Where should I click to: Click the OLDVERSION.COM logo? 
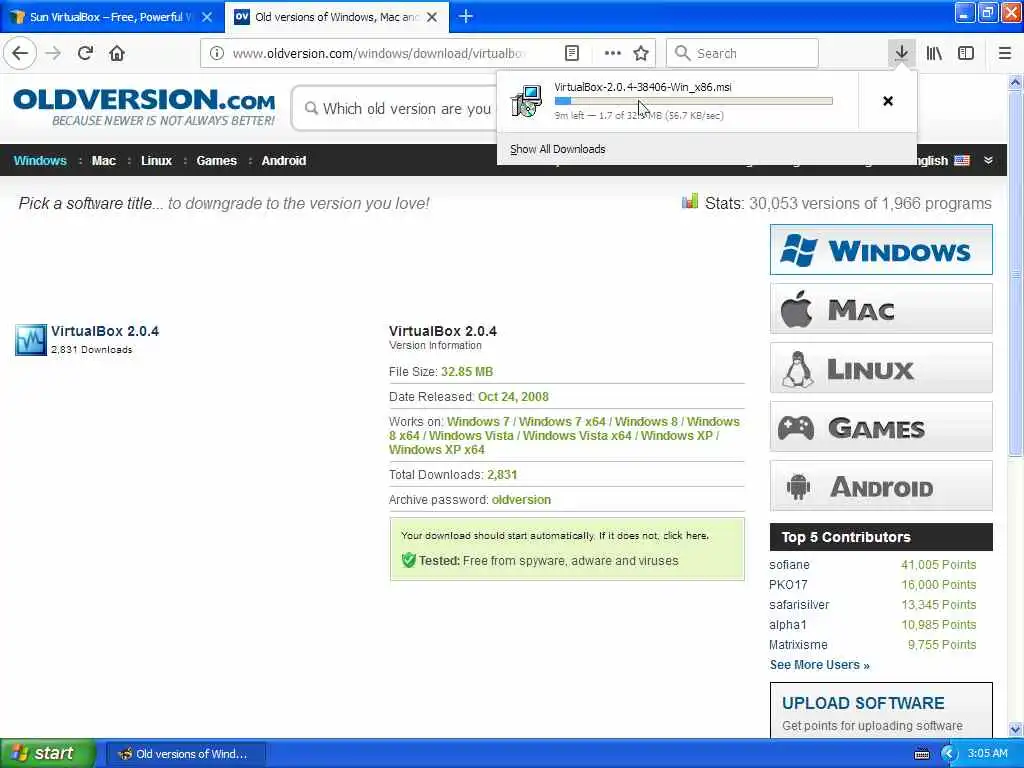click(x=144, y=106)
